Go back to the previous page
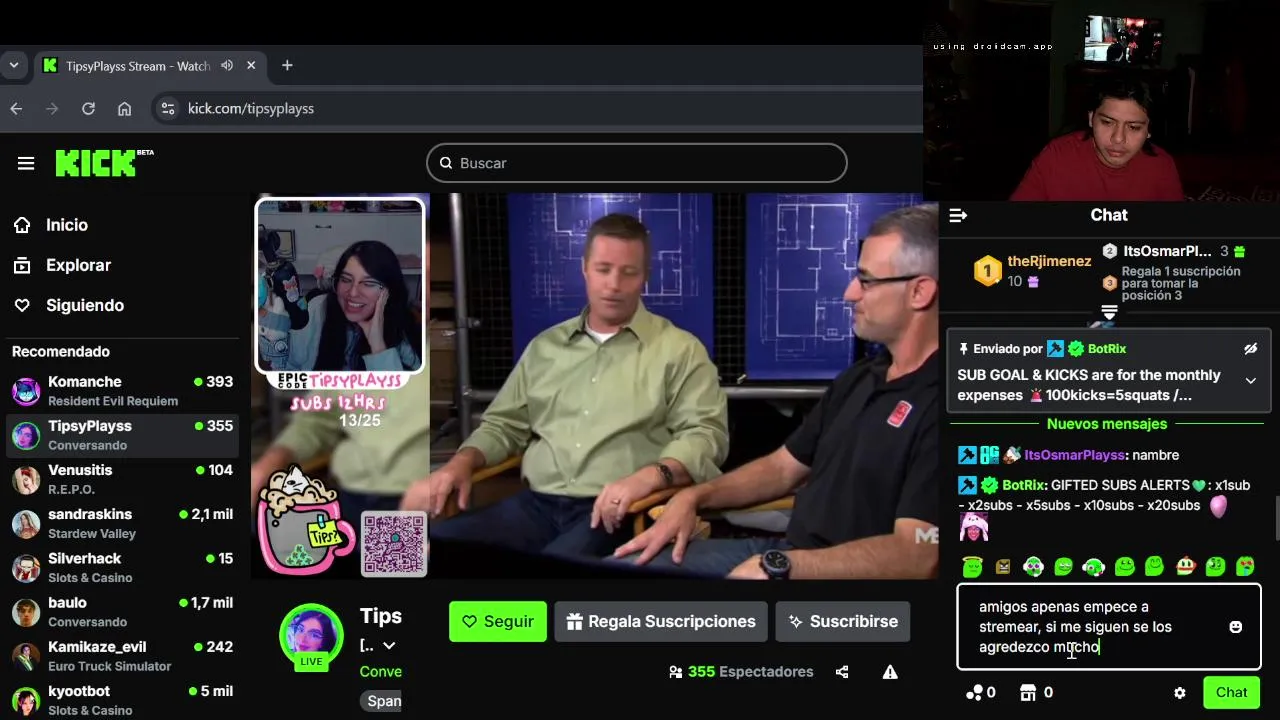Image resolution: width=1280 pixels, height=720 pixels. 16,108
